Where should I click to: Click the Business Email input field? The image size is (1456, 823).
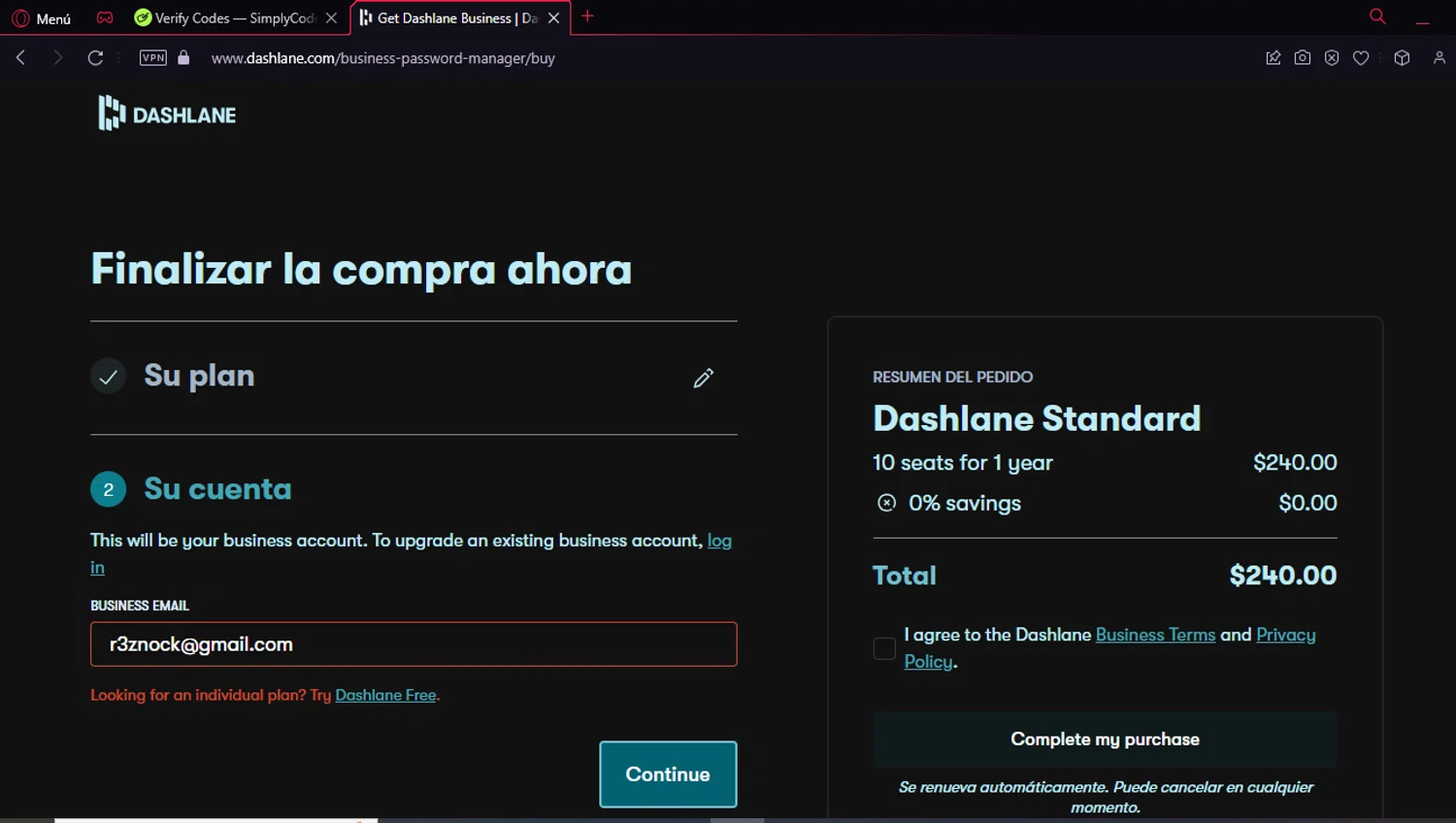click(414, 644)
